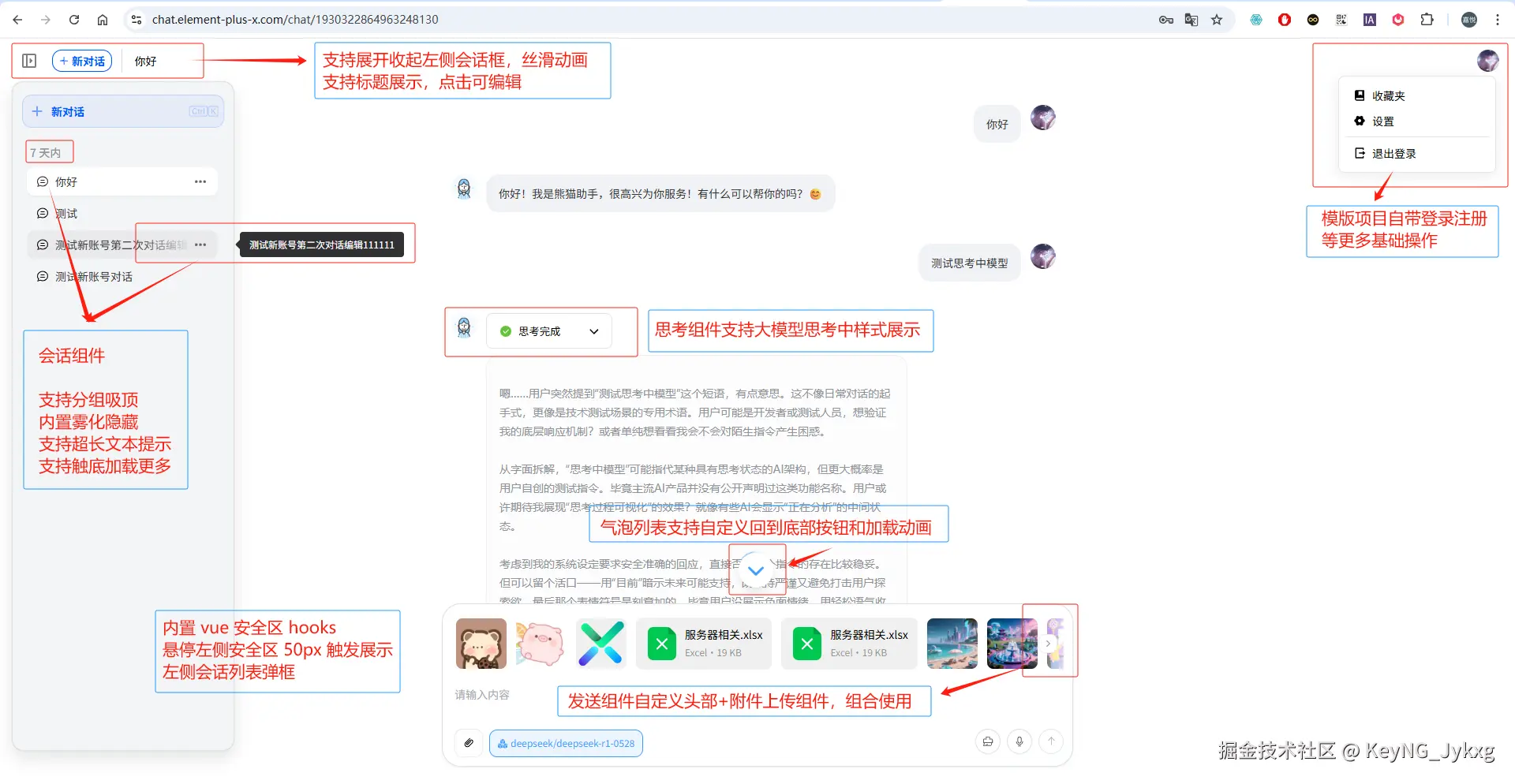Click the right arrow in the attachment list
1515x784 pixels.
click(1048, 643)
